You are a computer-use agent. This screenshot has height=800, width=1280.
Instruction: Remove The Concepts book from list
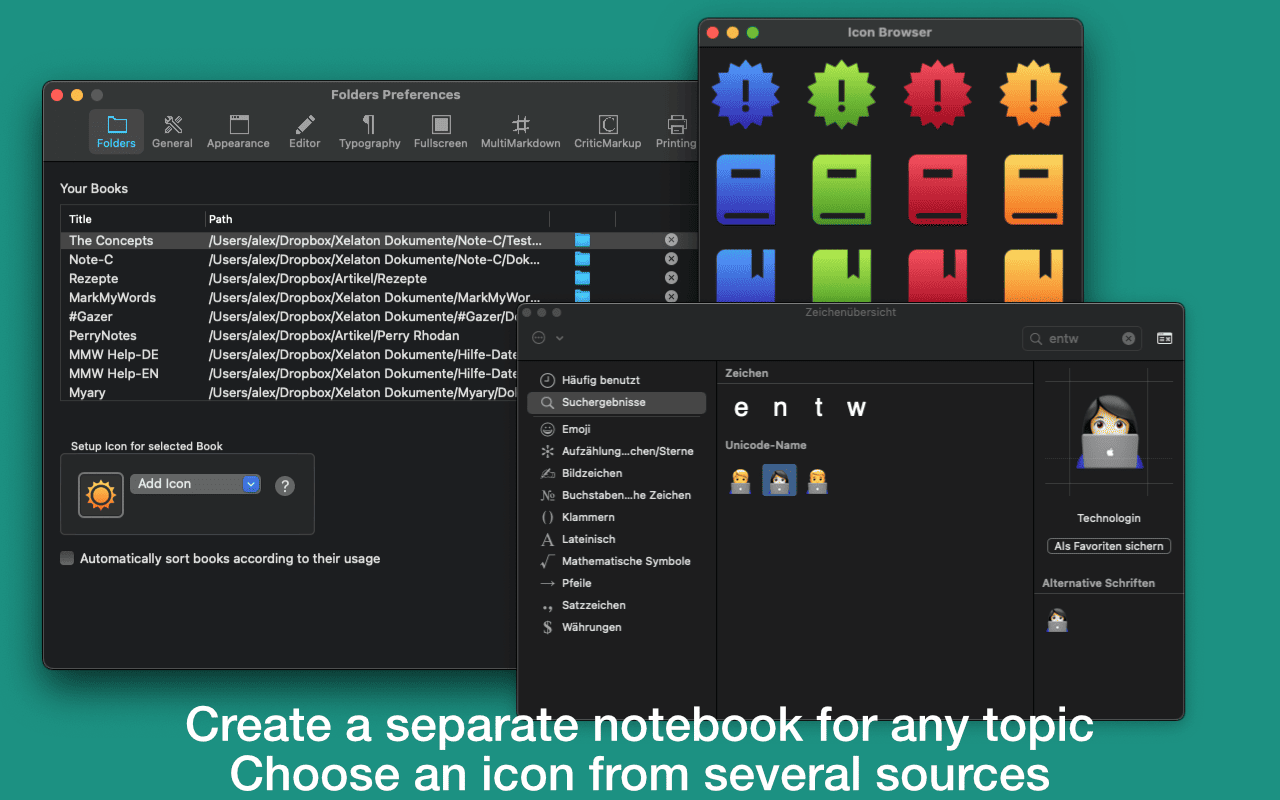(671, 240)
